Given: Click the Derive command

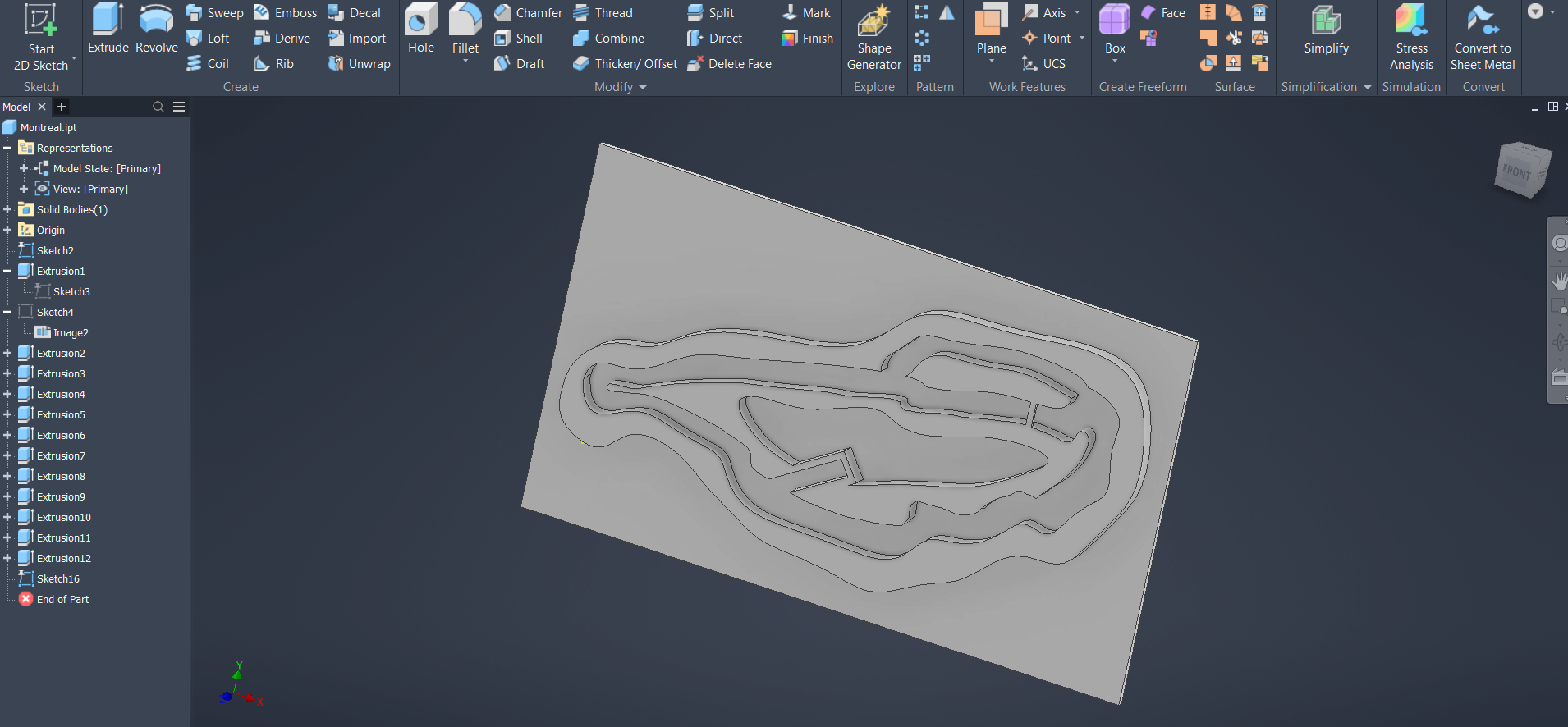Looking at the screenshot, I should coord(282,39).
